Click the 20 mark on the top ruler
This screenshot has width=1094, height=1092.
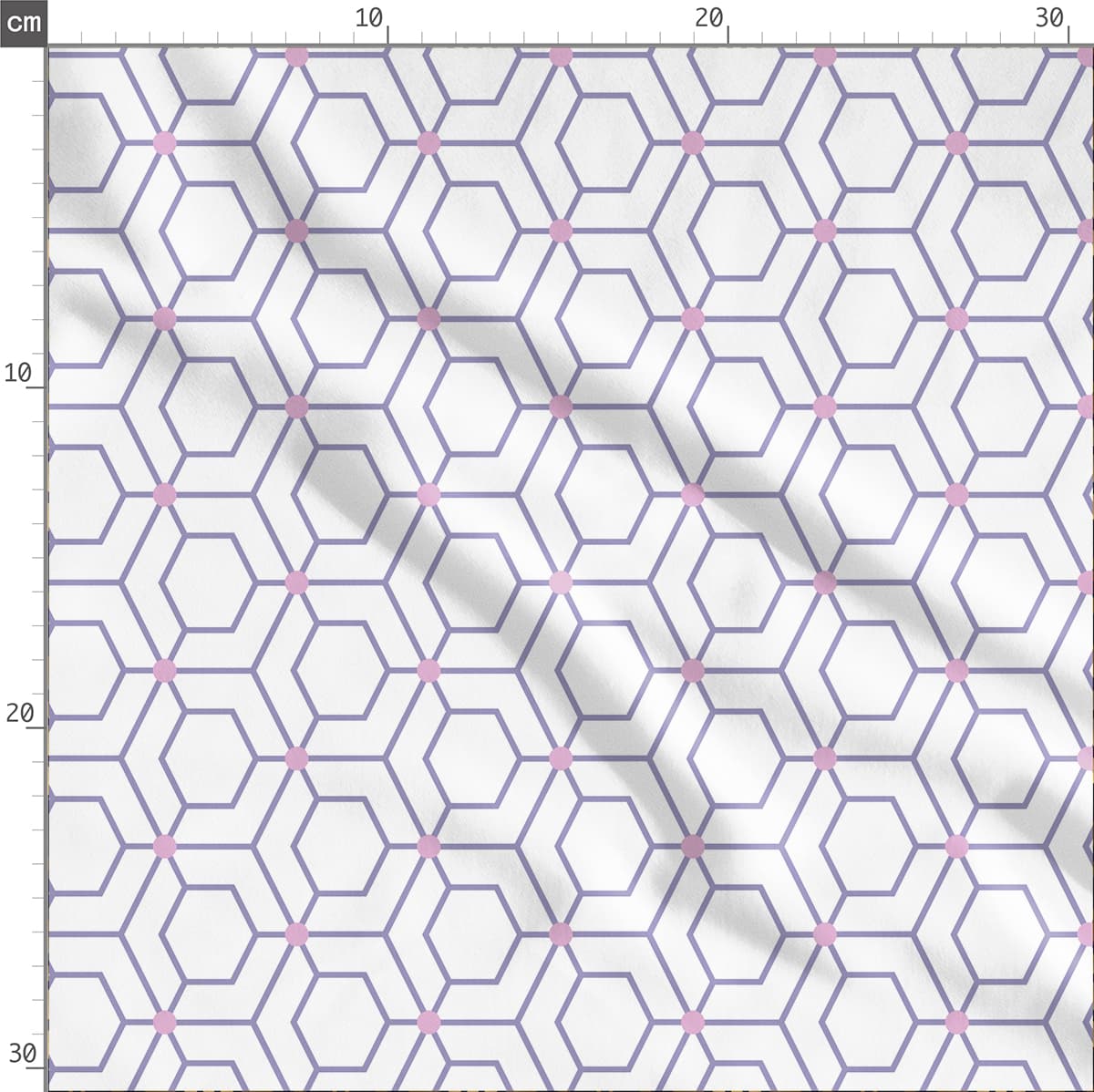(x=708, y=18)
